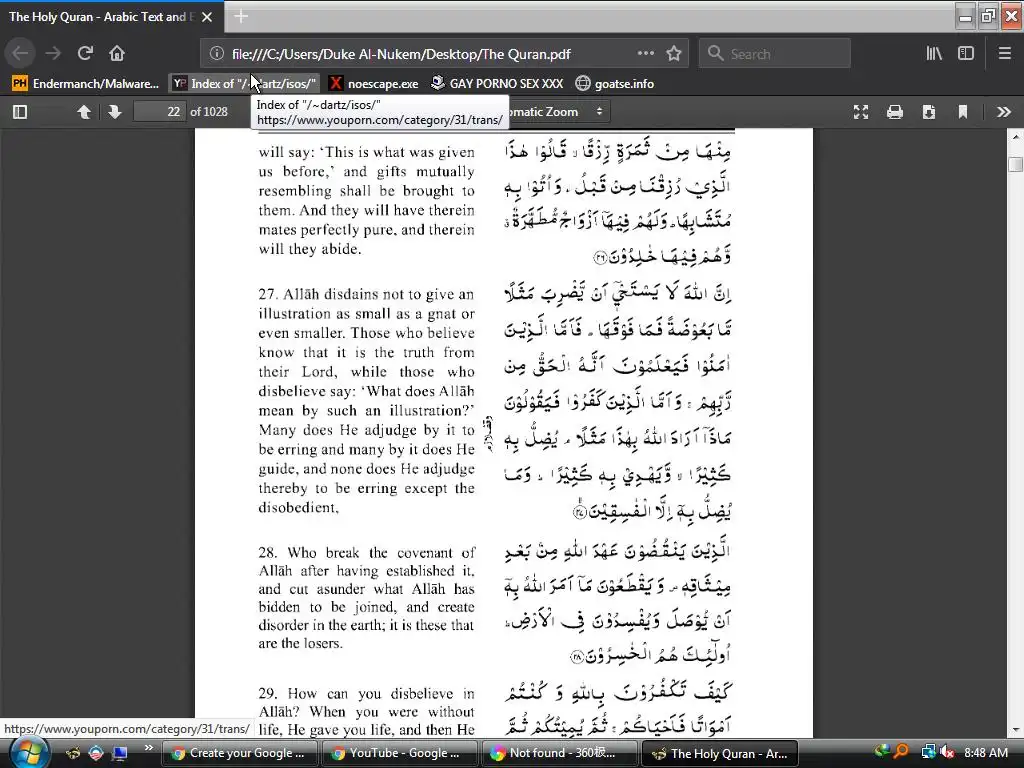
Task: Toggle the PDF viewer sidebar
Action: pos(20,112)
